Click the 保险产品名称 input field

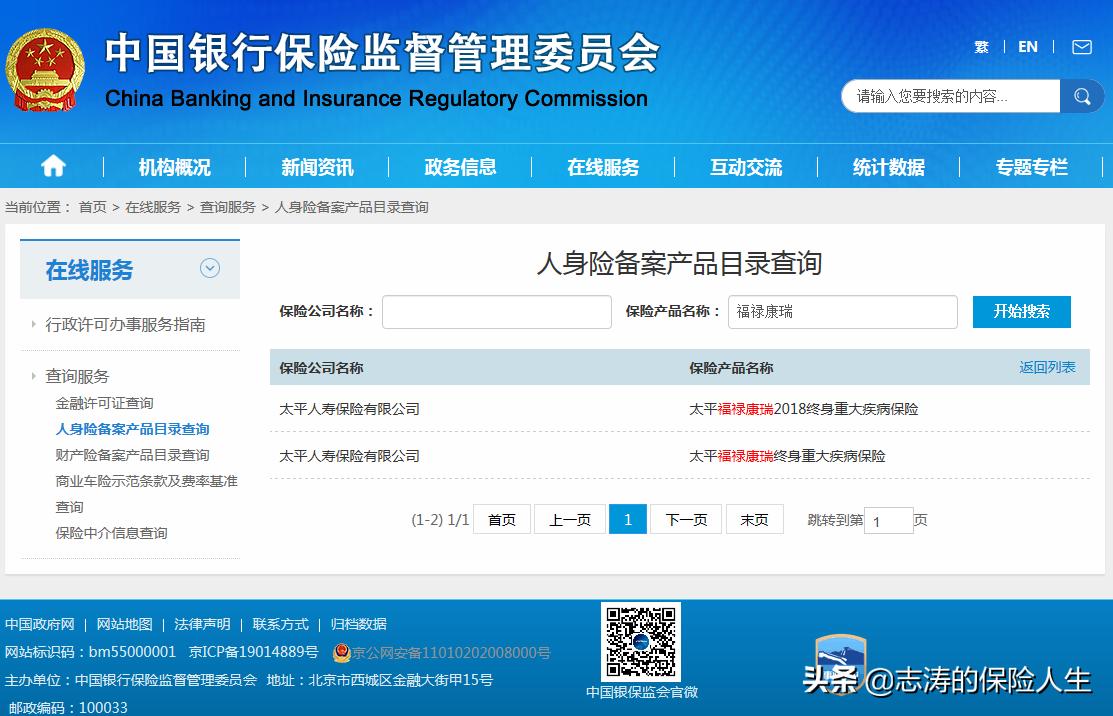click(843, 312)
